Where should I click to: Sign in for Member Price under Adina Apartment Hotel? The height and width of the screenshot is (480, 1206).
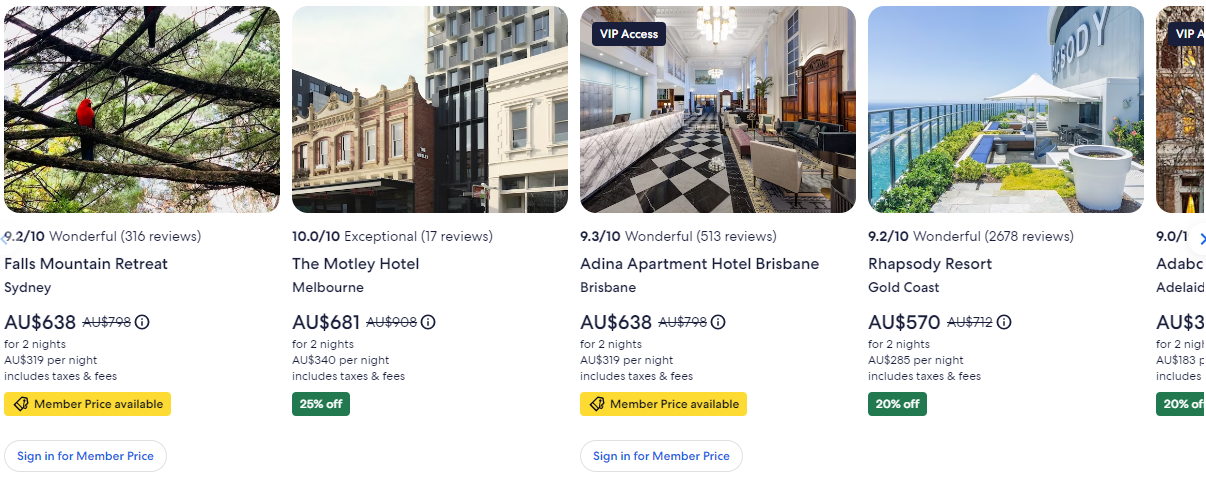pos(661,456)
